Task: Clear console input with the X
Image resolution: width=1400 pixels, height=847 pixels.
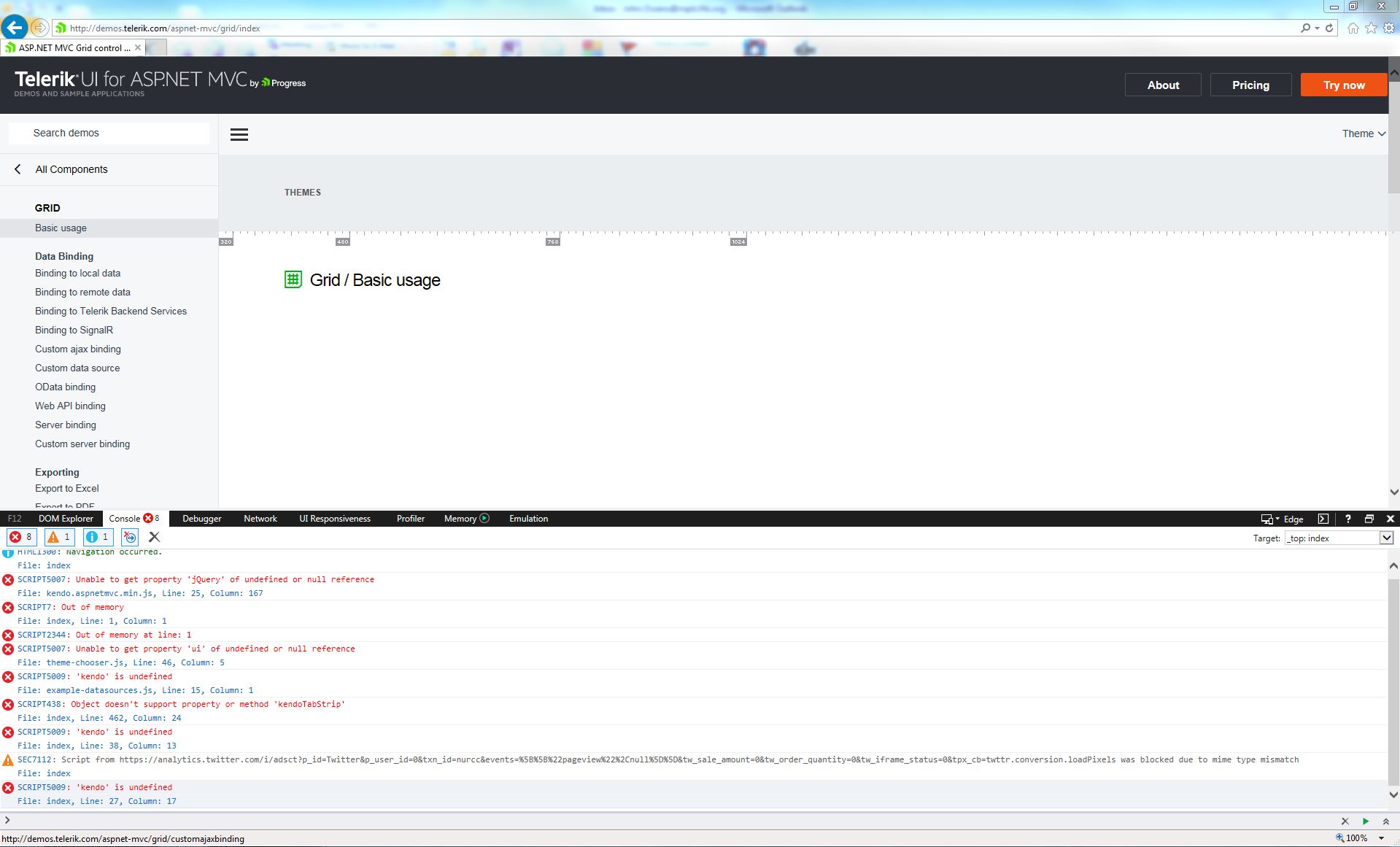Action: point(1345,821)
